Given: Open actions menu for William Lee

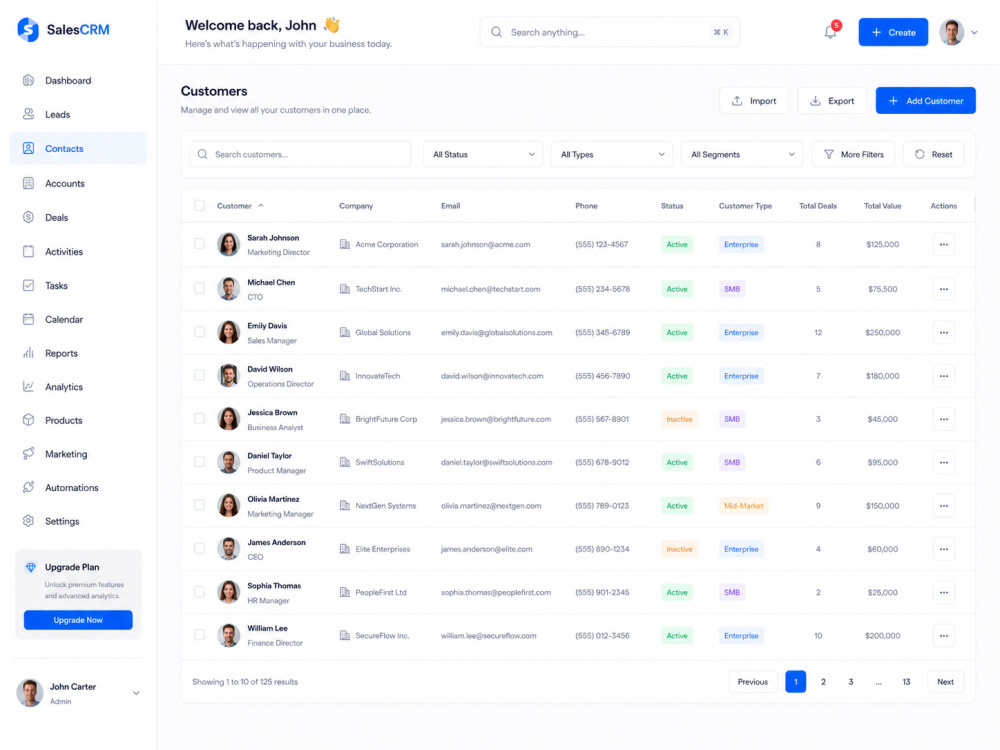Looking at the screenshot, I should click(943, 636).
